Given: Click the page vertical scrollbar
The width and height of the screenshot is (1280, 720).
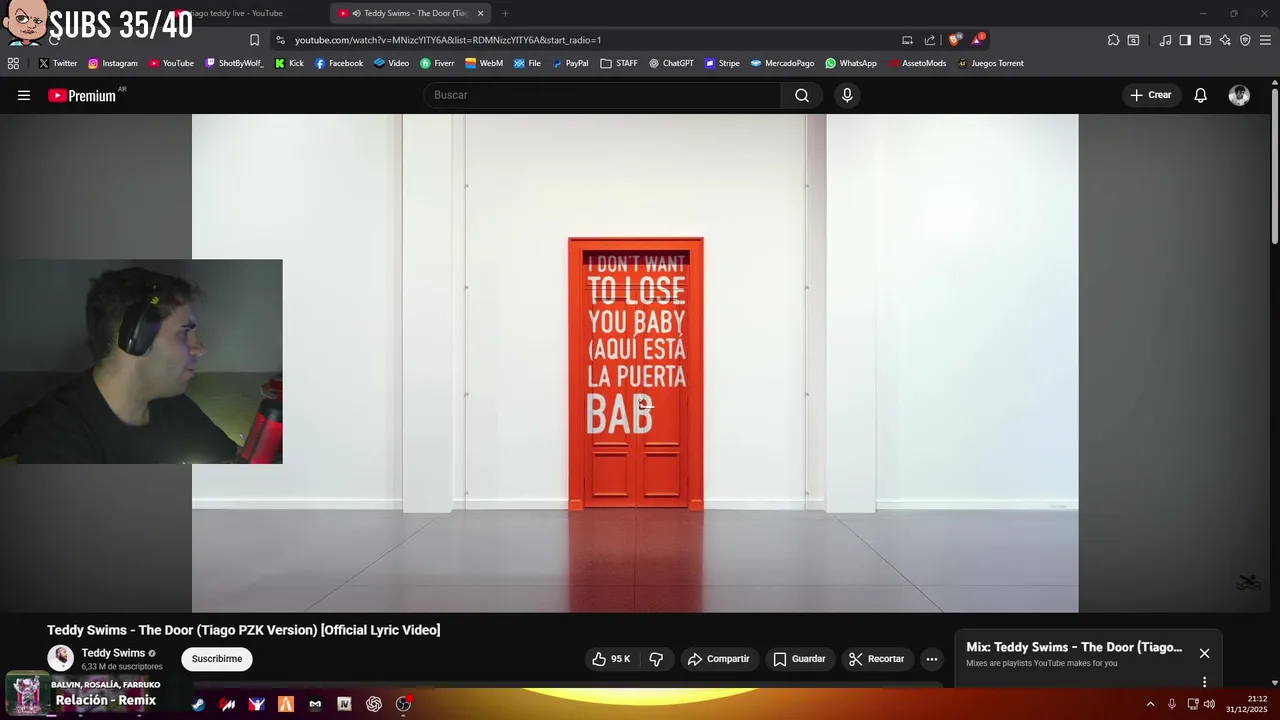Looking at the screenshot, I should pos(1275,165).
